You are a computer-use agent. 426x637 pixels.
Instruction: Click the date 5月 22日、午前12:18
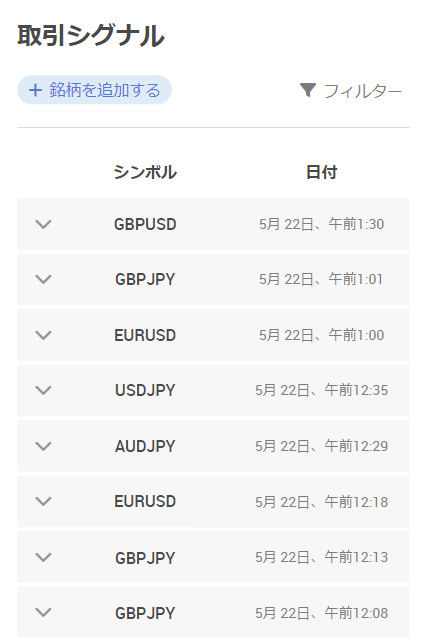[321, 502]
